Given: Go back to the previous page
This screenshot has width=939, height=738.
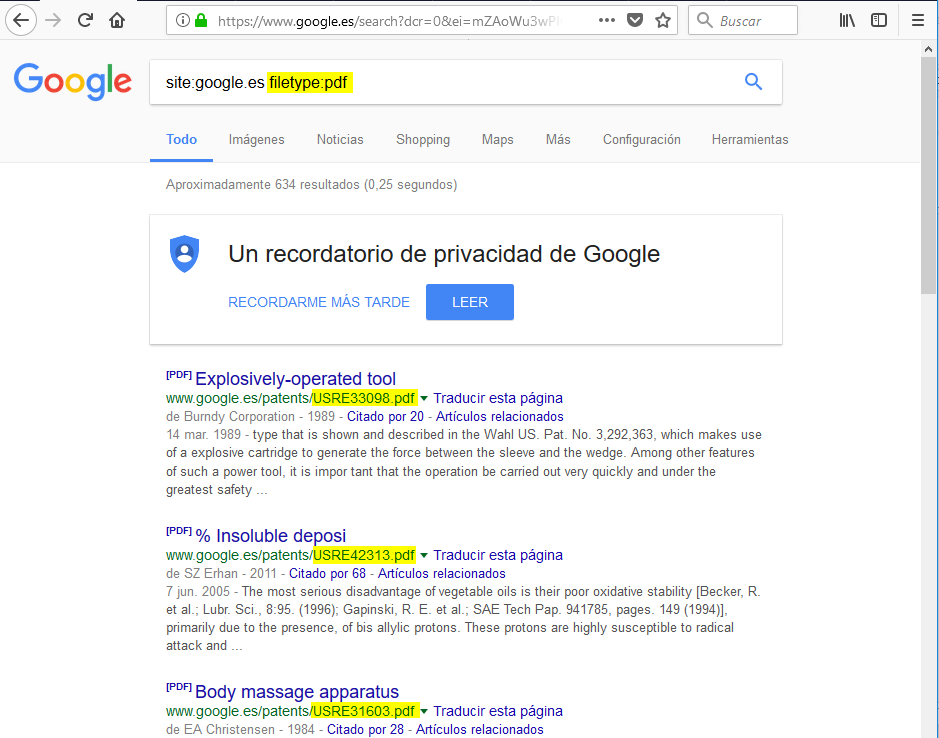Looking at the screenshot, I should [x=21, y=20].
